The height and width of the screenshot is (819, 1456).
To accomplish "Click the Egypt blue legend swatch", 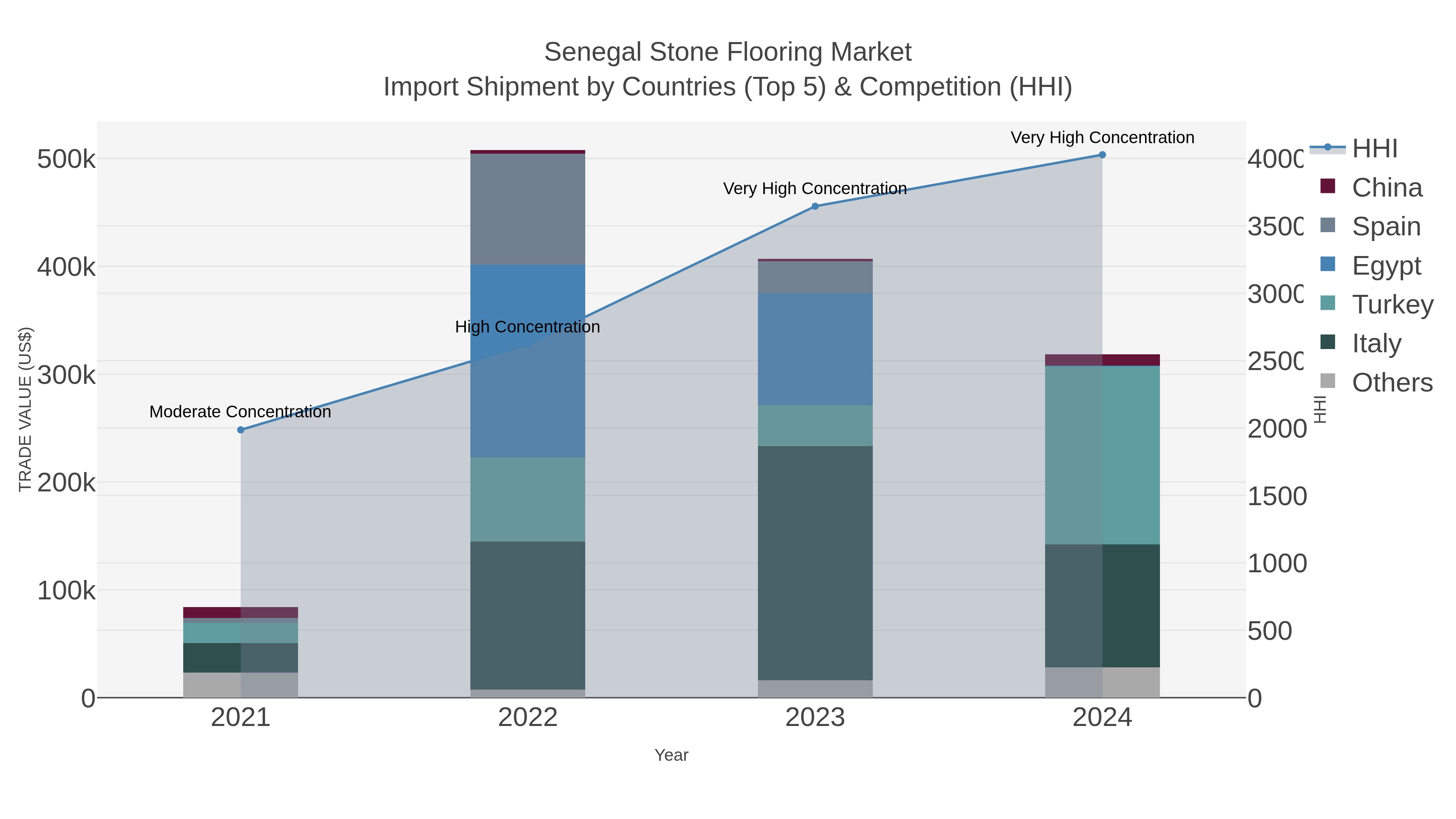I will [x=1328, y=264].
